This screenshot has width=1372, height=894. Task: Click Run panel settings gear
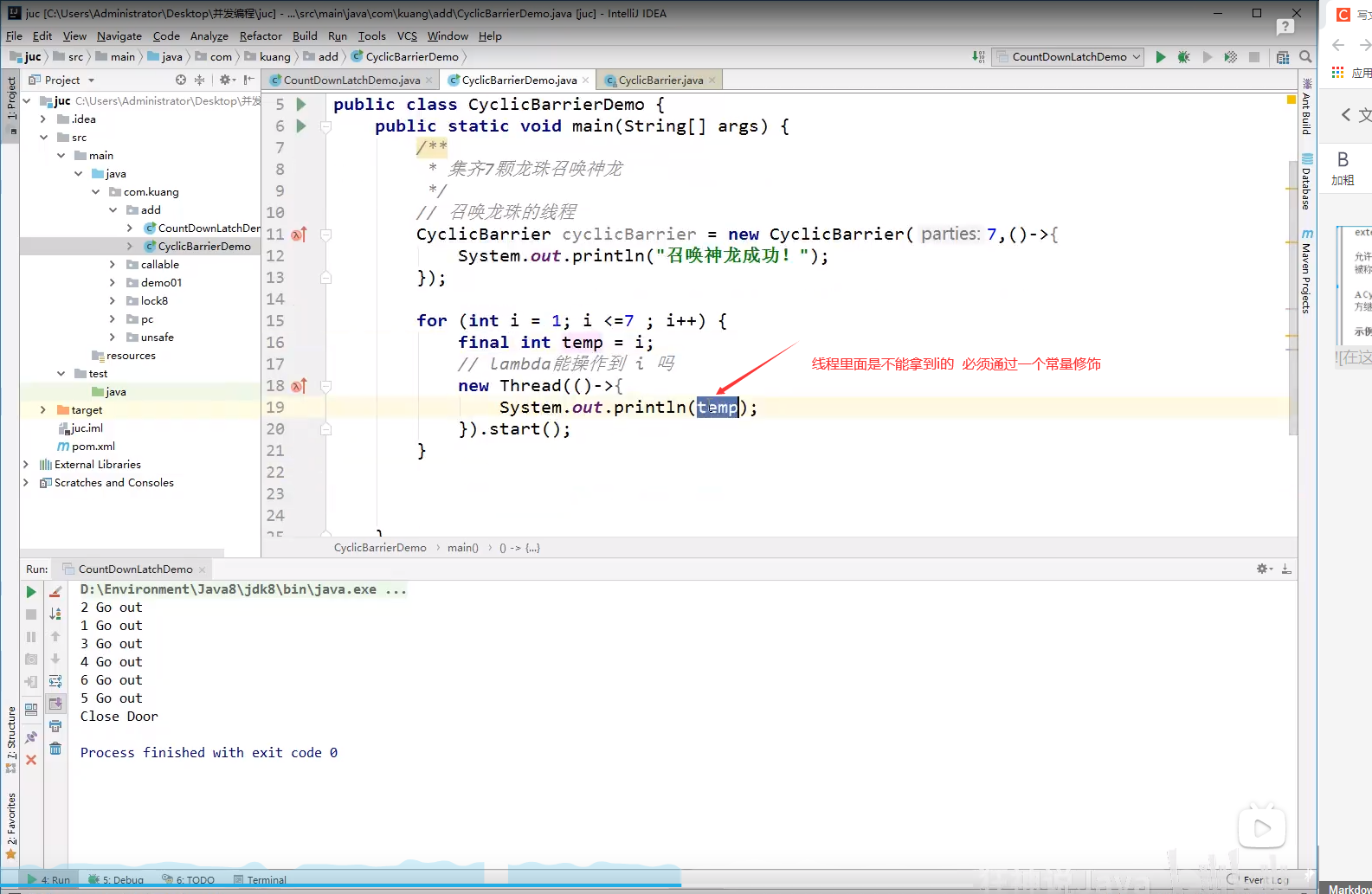coord(1263,569)
